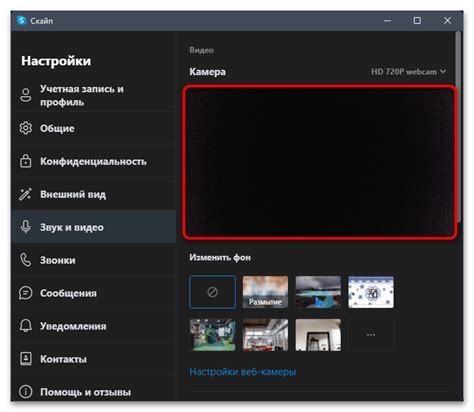Viewport: 474px width, 412px height.
Task: Click the microphone icon for Звук и видео
Action: point(26,227)
